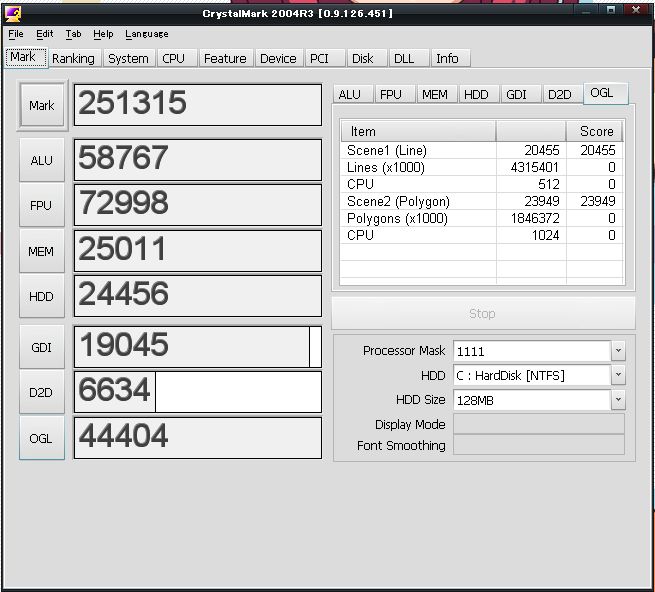655x592 pixels.
Task: Click the MEM score 25011
Action: 198,251
